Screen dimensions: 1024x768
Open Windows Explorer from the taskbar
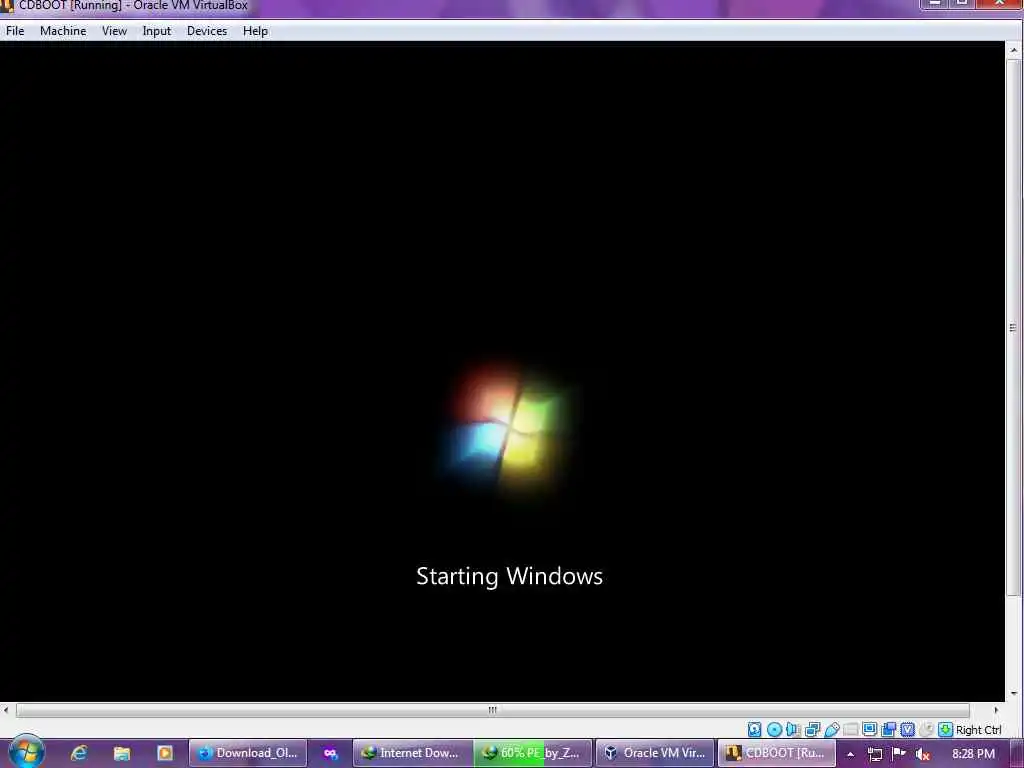pos(122,753)
